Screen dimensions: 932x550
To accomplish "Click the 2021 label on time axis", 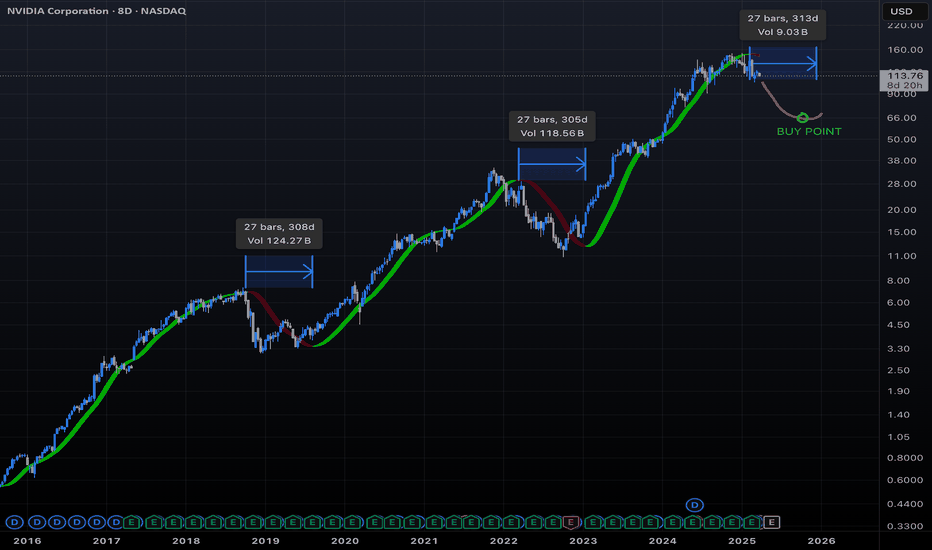I will [424, 541].
